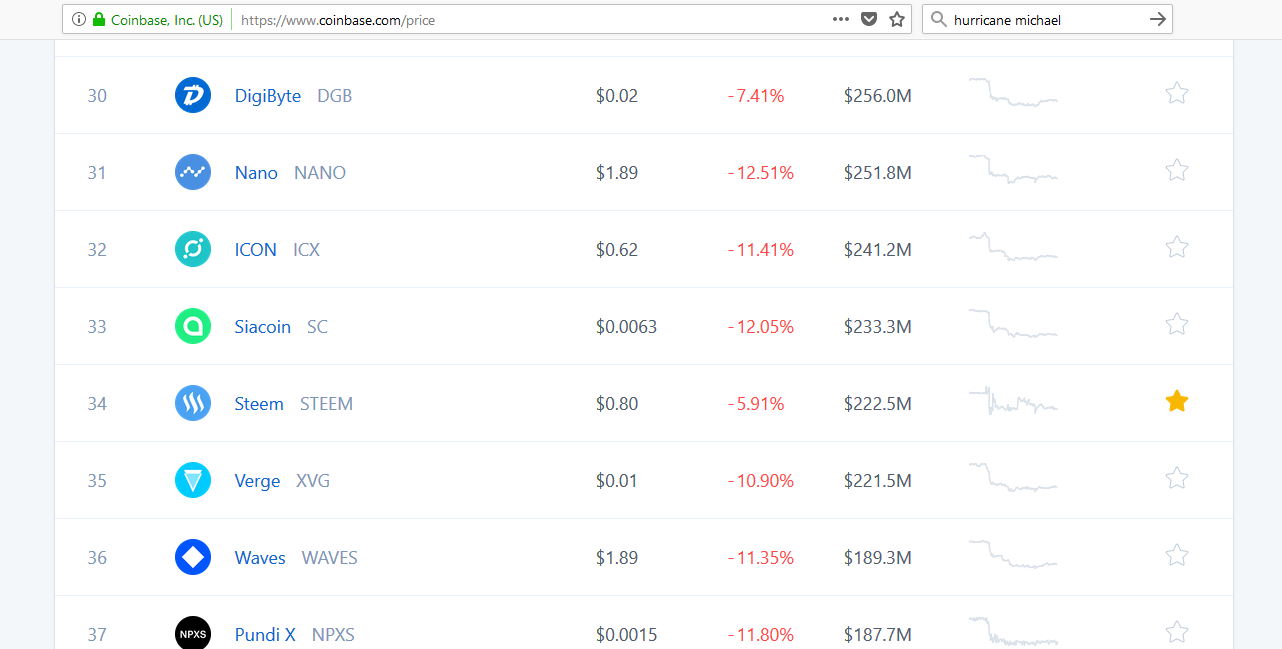1282x649 pixels.
Task: Submit the search with the arrow icon
Action: [x=1158, y=19]
